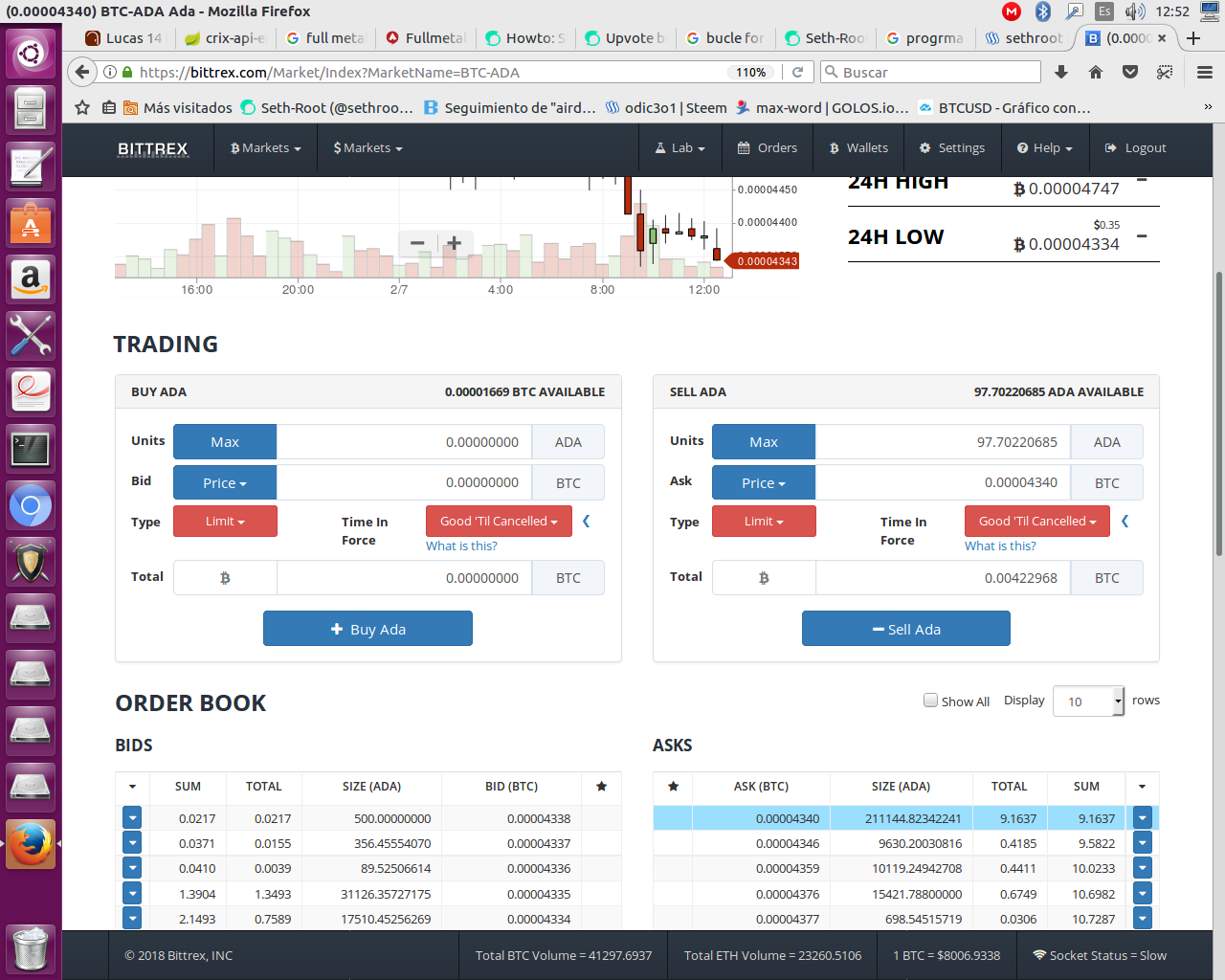1225x980 pixels.
Task: Open Good 'Til Cancelled dropdown in Sell ADA
Action: point(1037,522)
